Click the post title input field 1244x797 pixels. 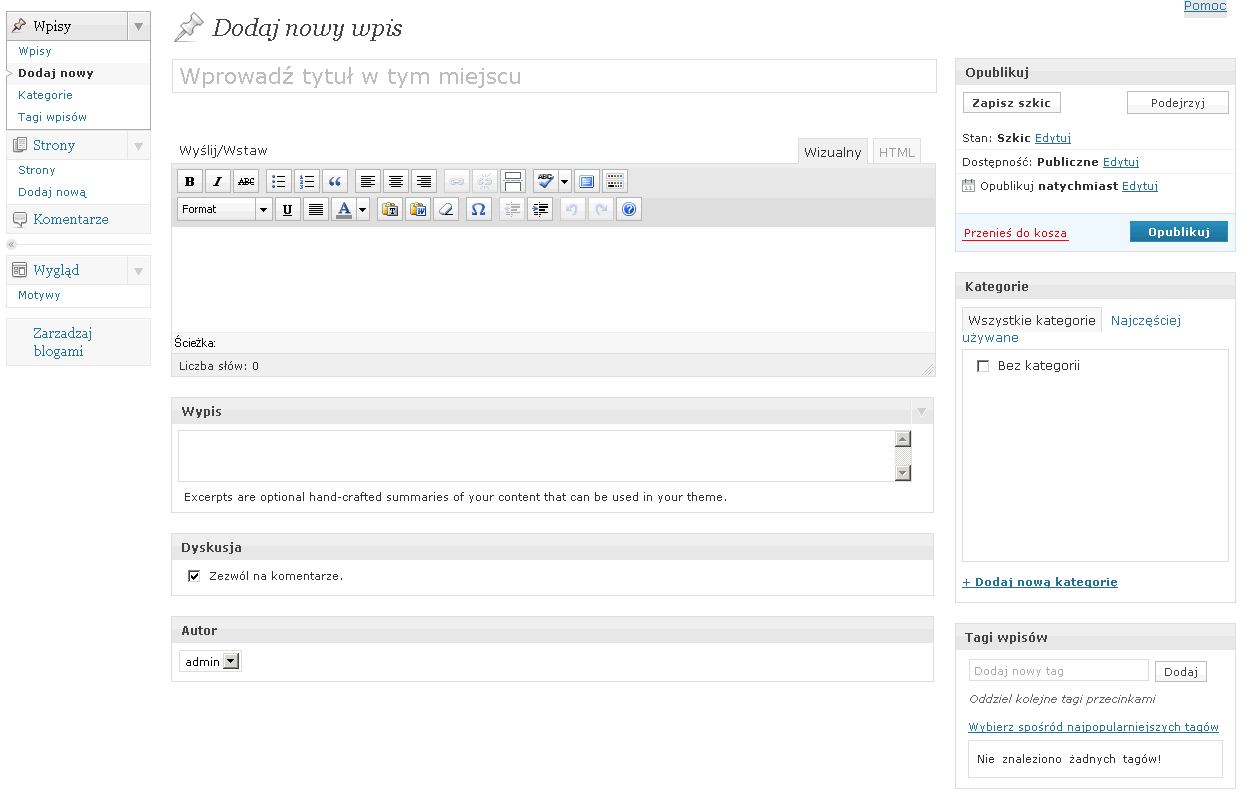pyautogui.click(x=554, y=77)
